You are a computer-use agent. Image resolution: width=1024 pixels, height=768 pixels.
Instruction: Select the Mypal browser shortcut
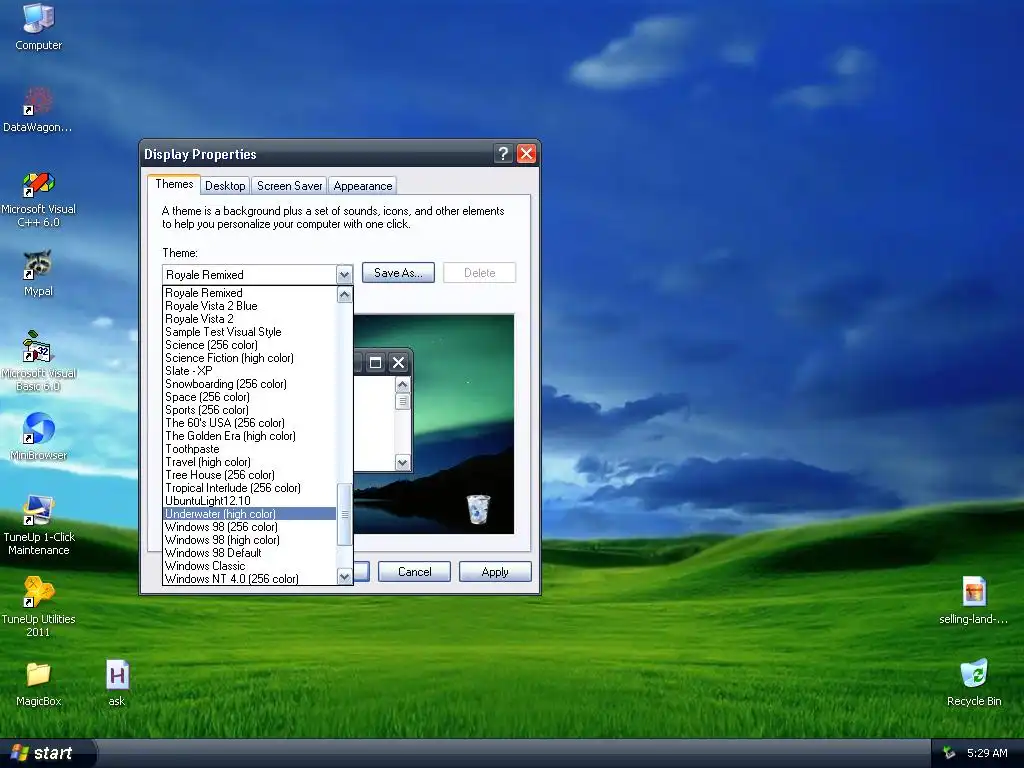pyautogui.click(x=38, y=273)
